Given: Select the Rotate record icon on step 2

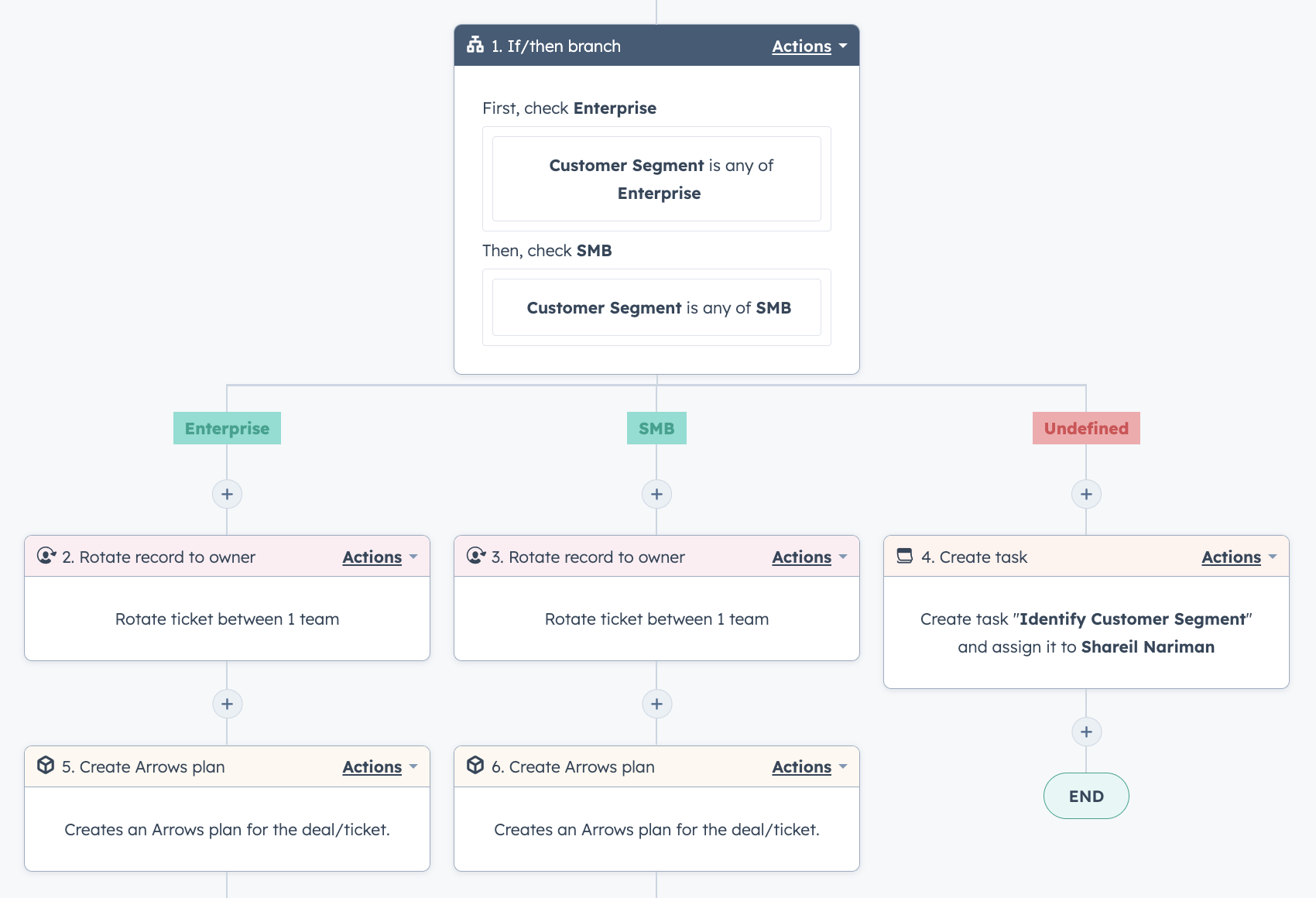Looking at the screenshot, I should tap(46, 555).
